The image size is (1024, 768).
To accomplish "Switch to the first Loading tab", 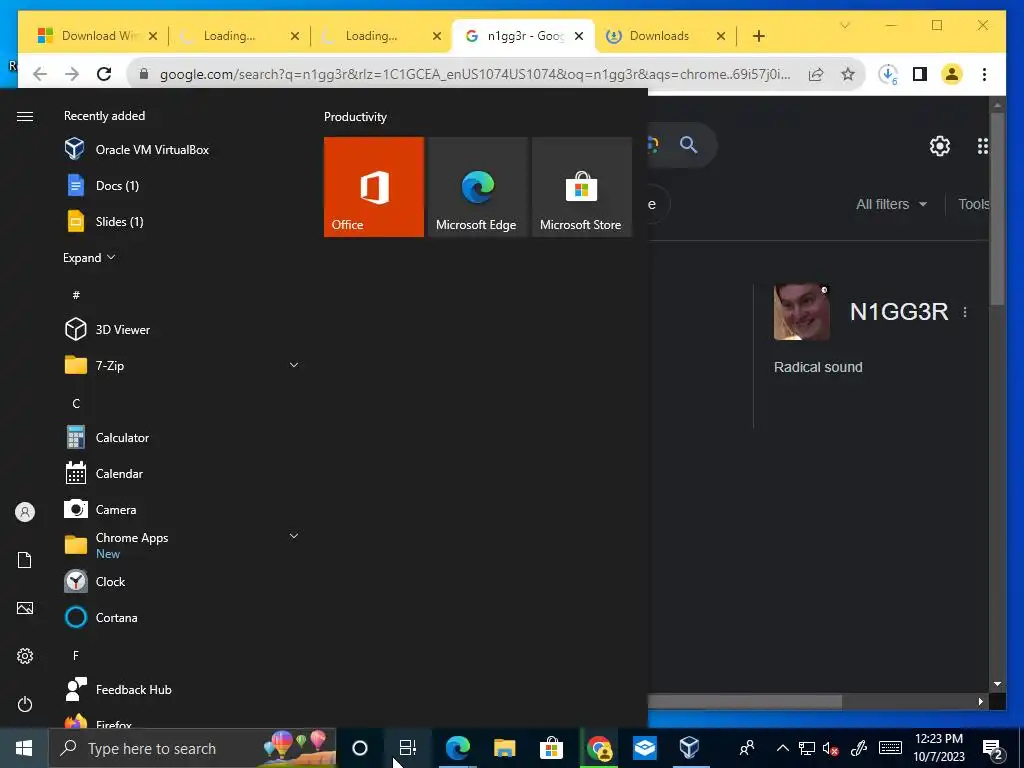I will point(238,36).
